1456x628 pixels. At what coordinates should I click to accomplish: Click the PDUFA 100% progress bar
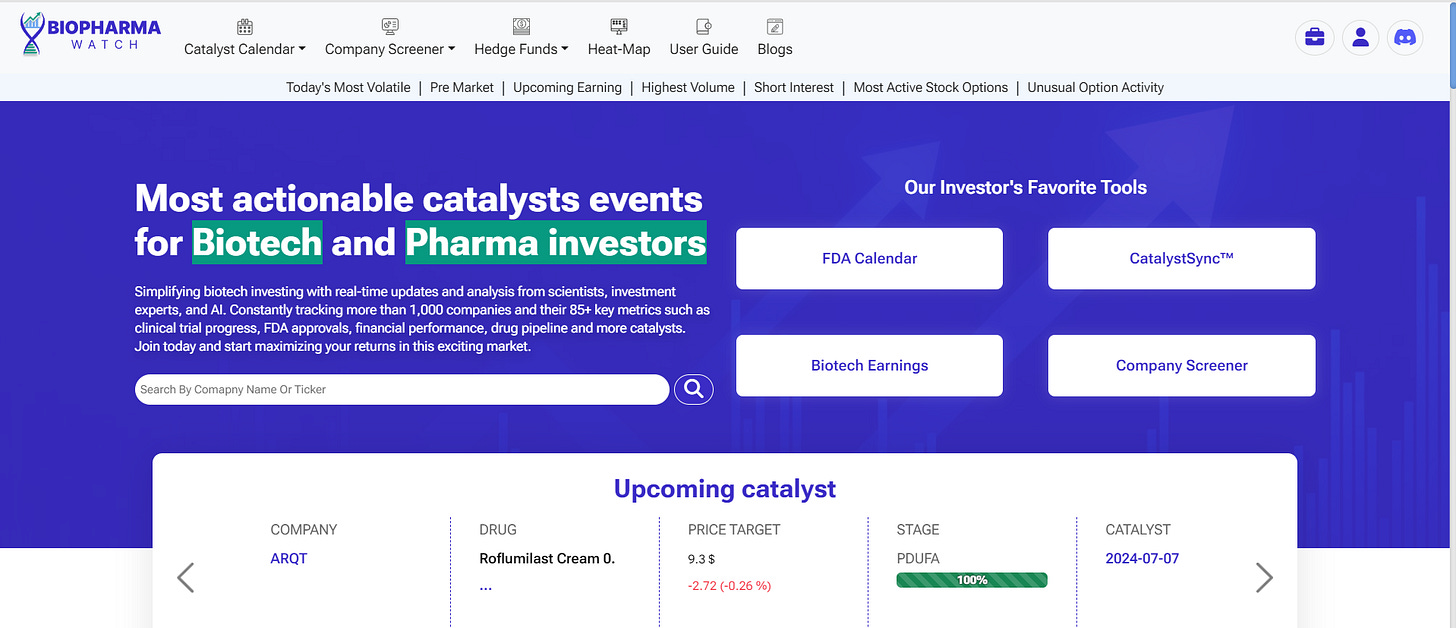coord(972,580)
